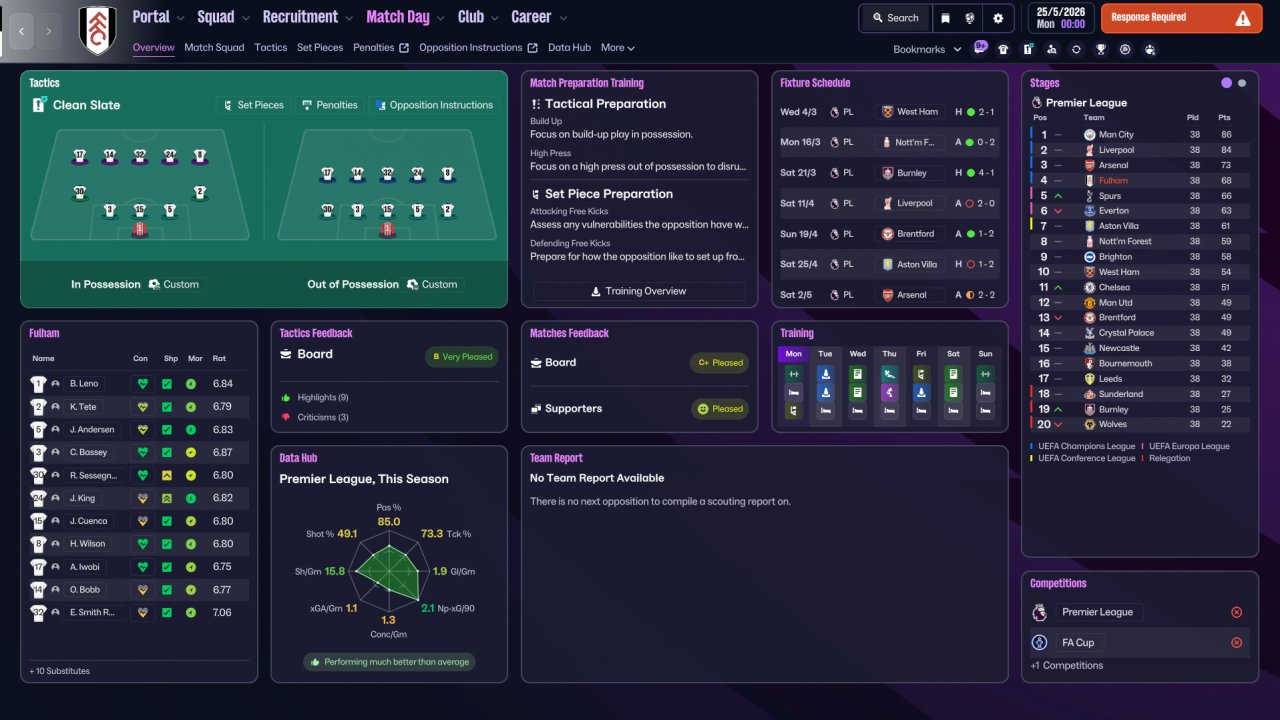
Task: Click Thursday's purple training session icon
Action: pos(889,392)
